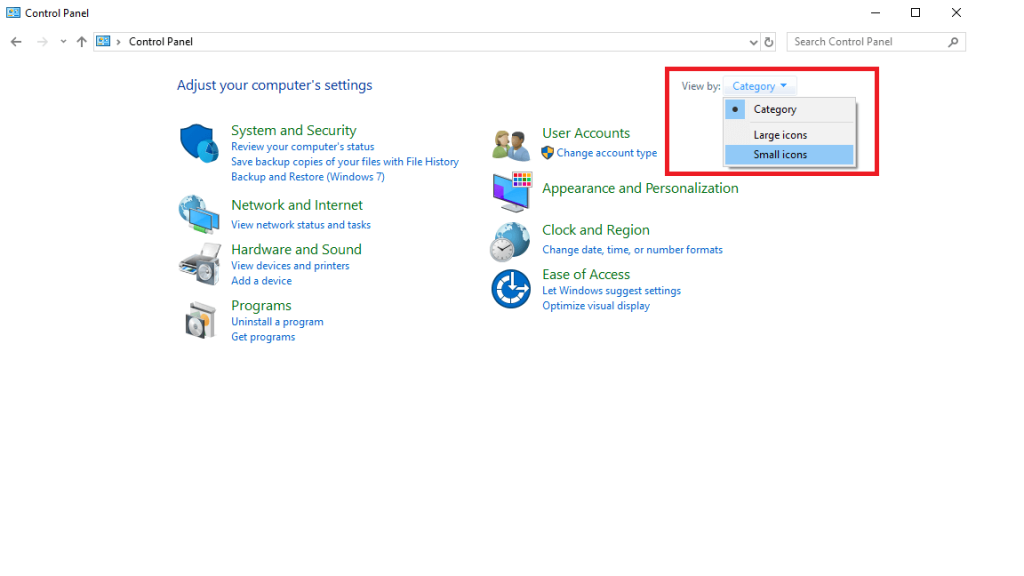Choose Large icons from View by menu

click(x=790, y=135)
